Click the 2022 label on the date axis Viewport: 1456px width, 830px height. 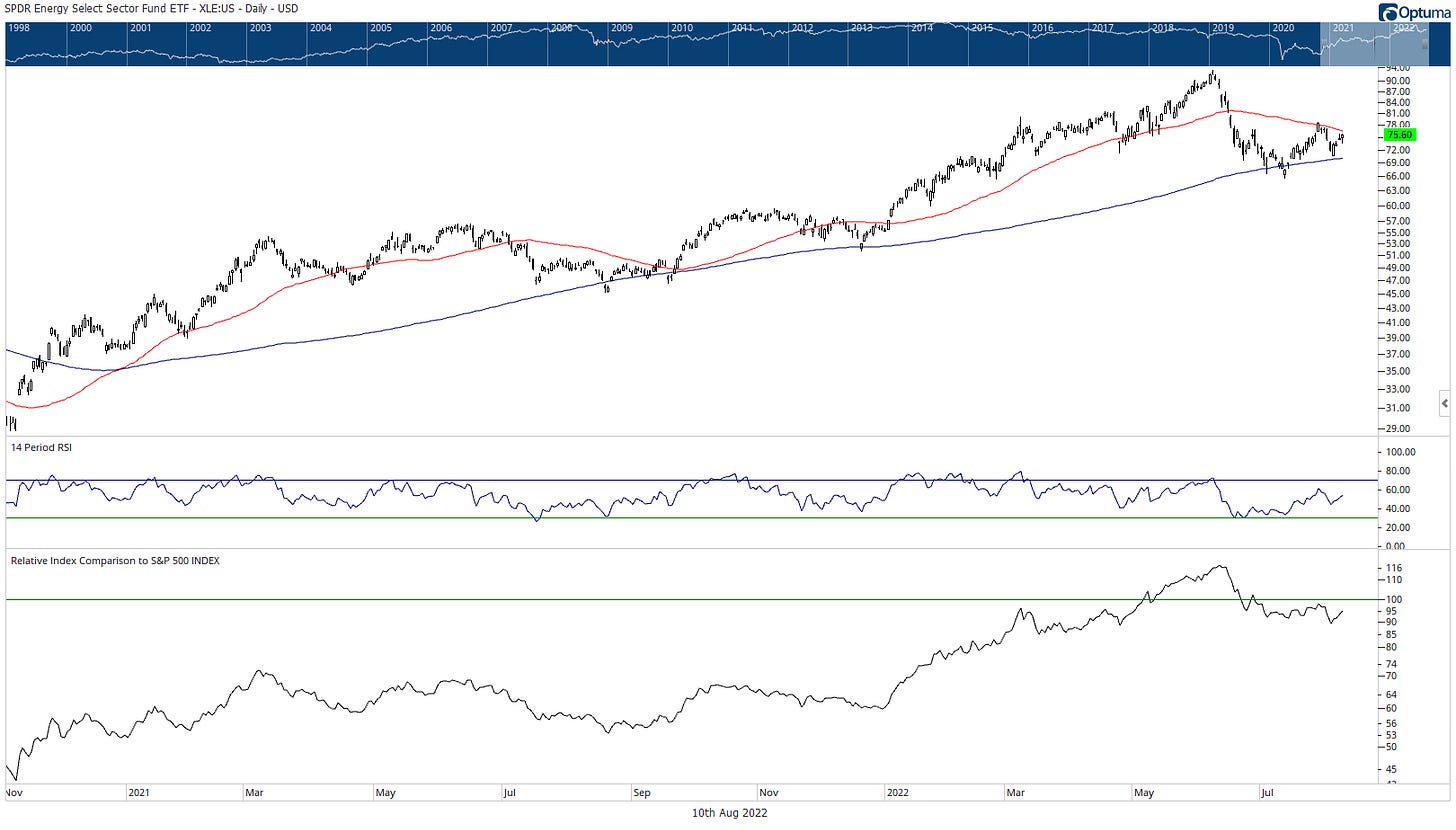coord(897,793)
